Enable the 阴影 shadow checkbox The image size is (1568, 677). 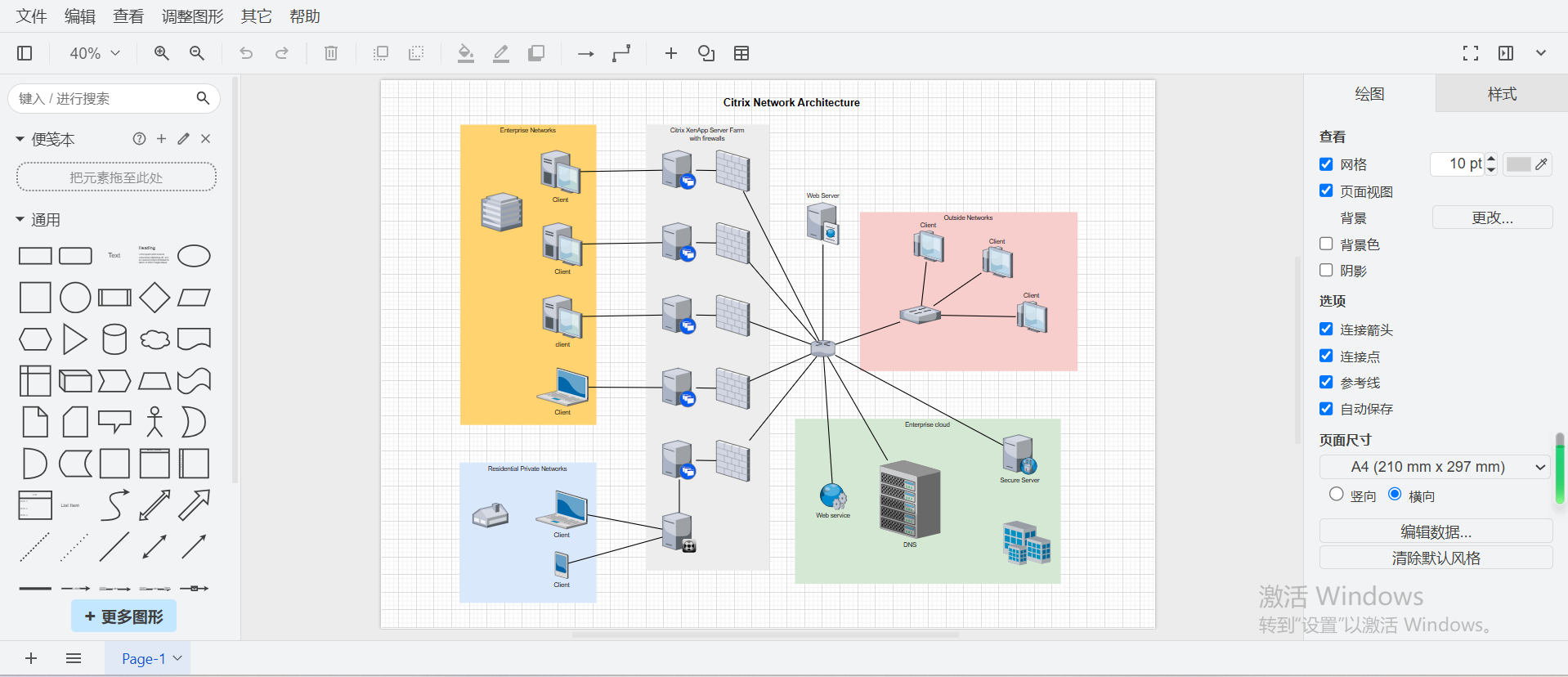pos(1326,271)
